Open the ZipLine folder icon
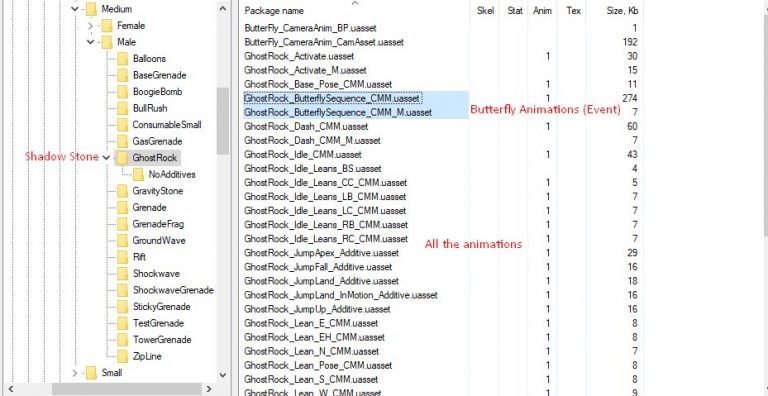The height and width of the screenshot is (396, 768). click(122, 356)
